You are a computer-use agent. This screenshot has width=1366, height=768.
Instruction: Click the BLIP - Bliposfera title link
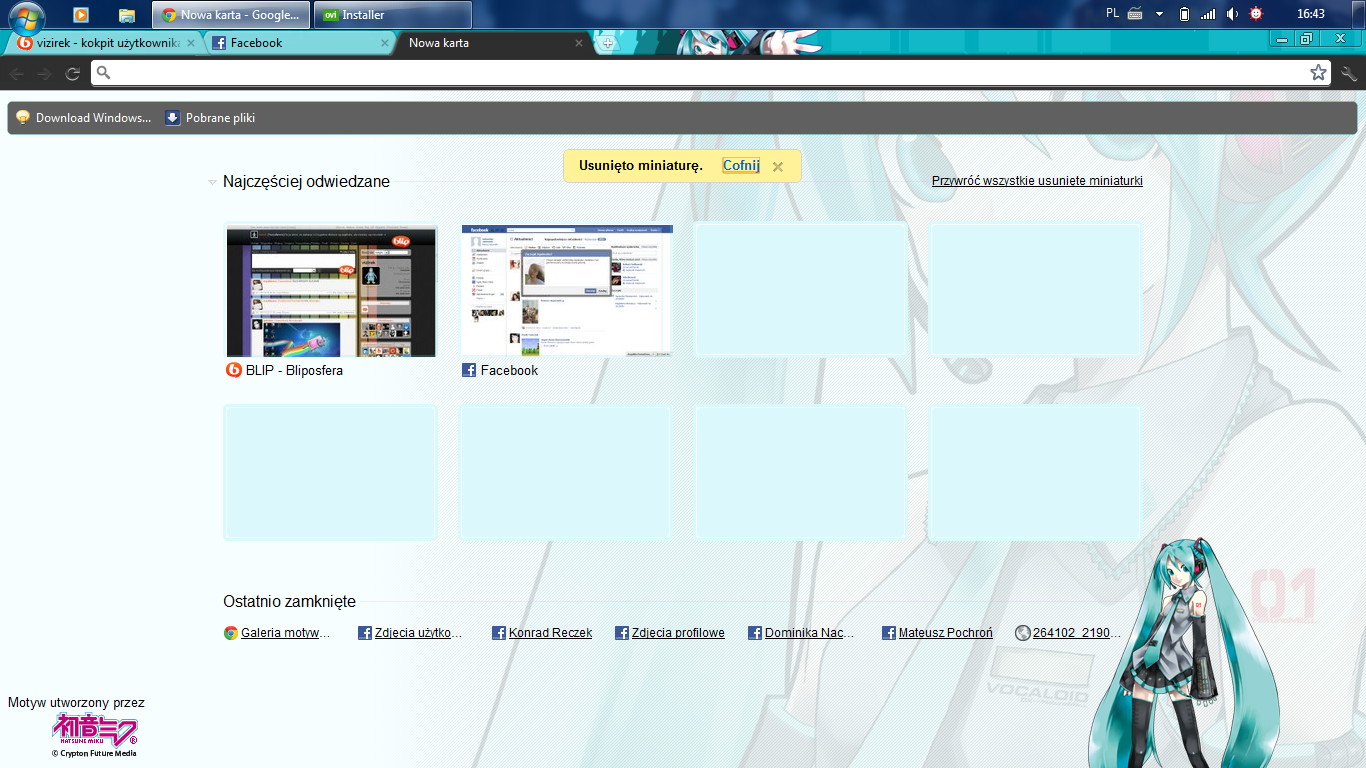pyautogui.click(x=294, y=370)
